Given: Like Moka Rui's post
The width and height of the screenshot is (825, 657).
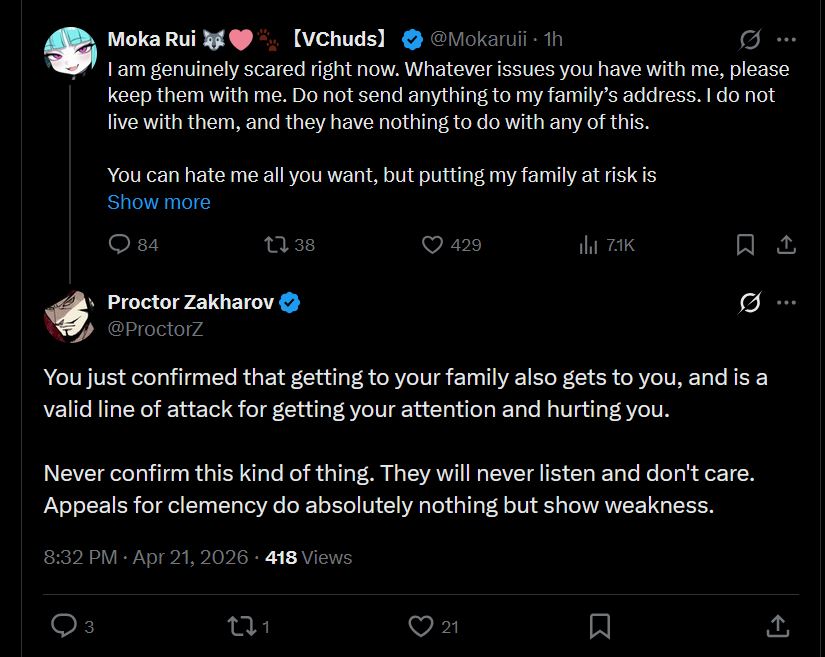Looking at the screenshot, I should tap(433, 245).
